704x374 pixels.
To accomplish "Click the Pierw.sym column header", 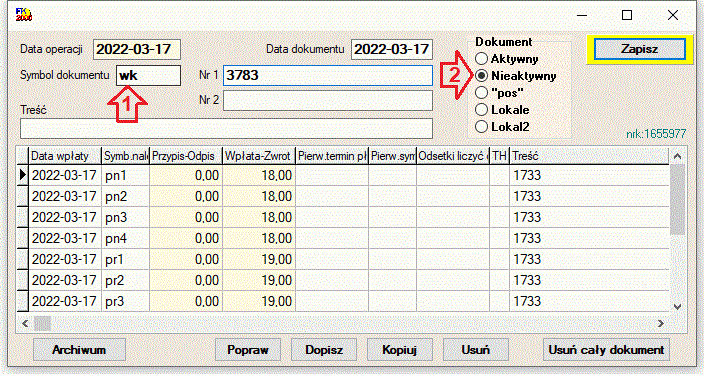I will (392, 156).
